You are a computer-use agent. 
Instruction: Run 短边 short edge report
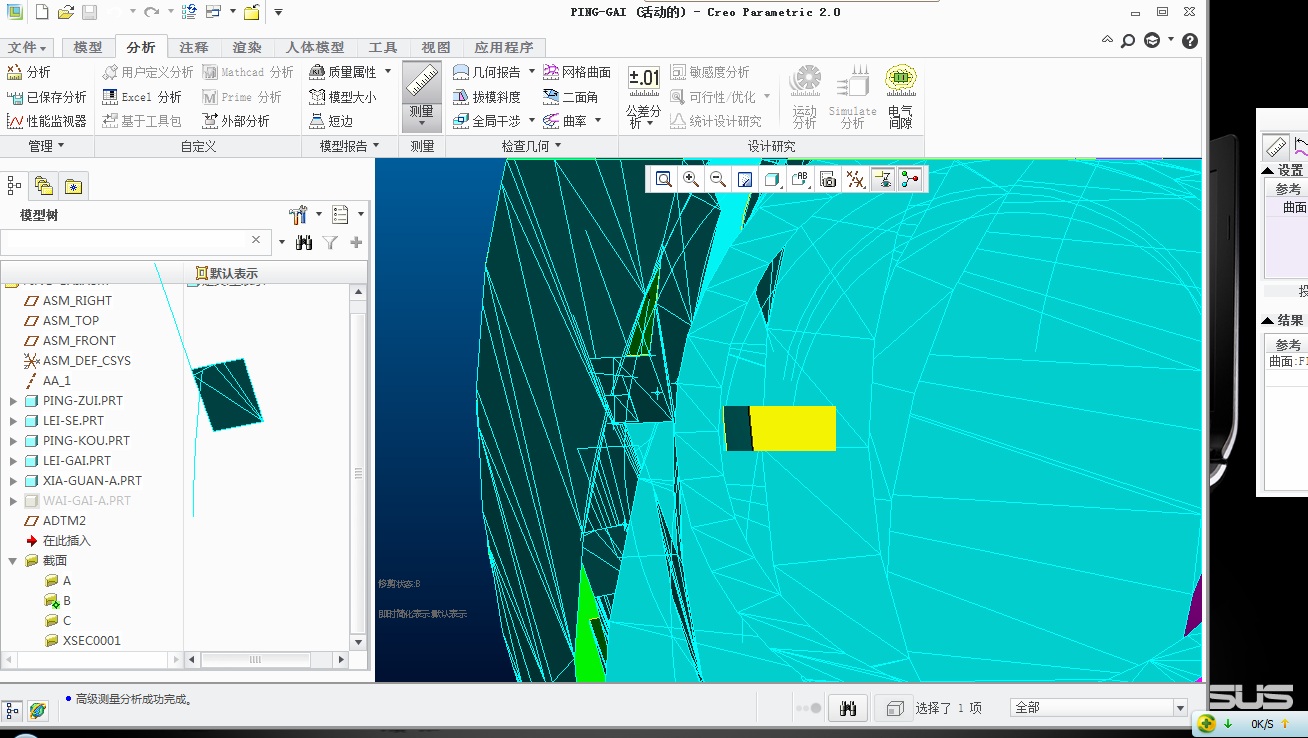tap(330, 121)
